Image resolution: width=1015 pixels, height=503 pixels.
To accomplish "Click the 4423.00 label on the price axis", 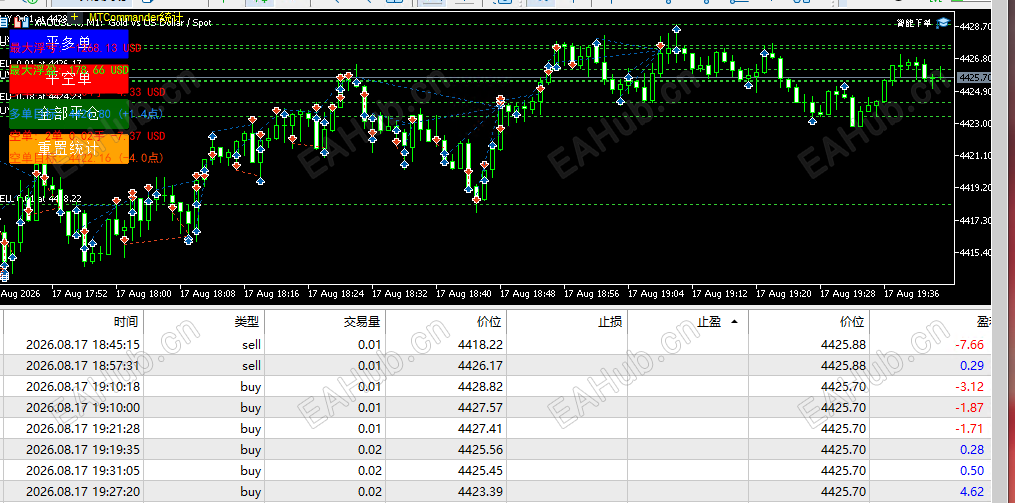I will click(976, 123).
